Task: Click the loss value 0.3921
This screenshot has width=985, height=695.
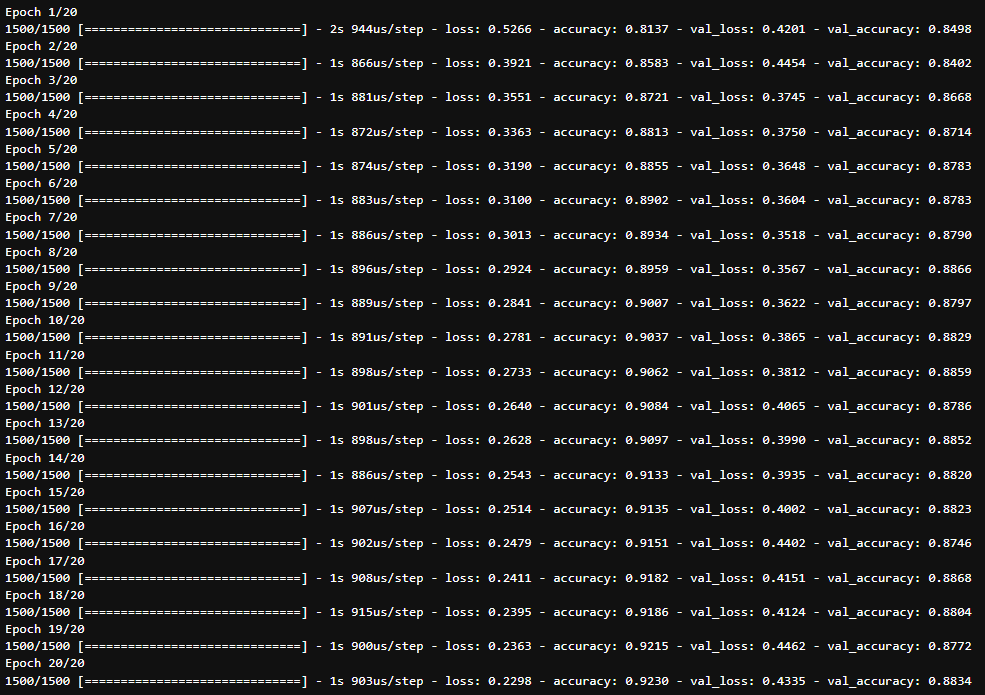Action: (509, 63)
